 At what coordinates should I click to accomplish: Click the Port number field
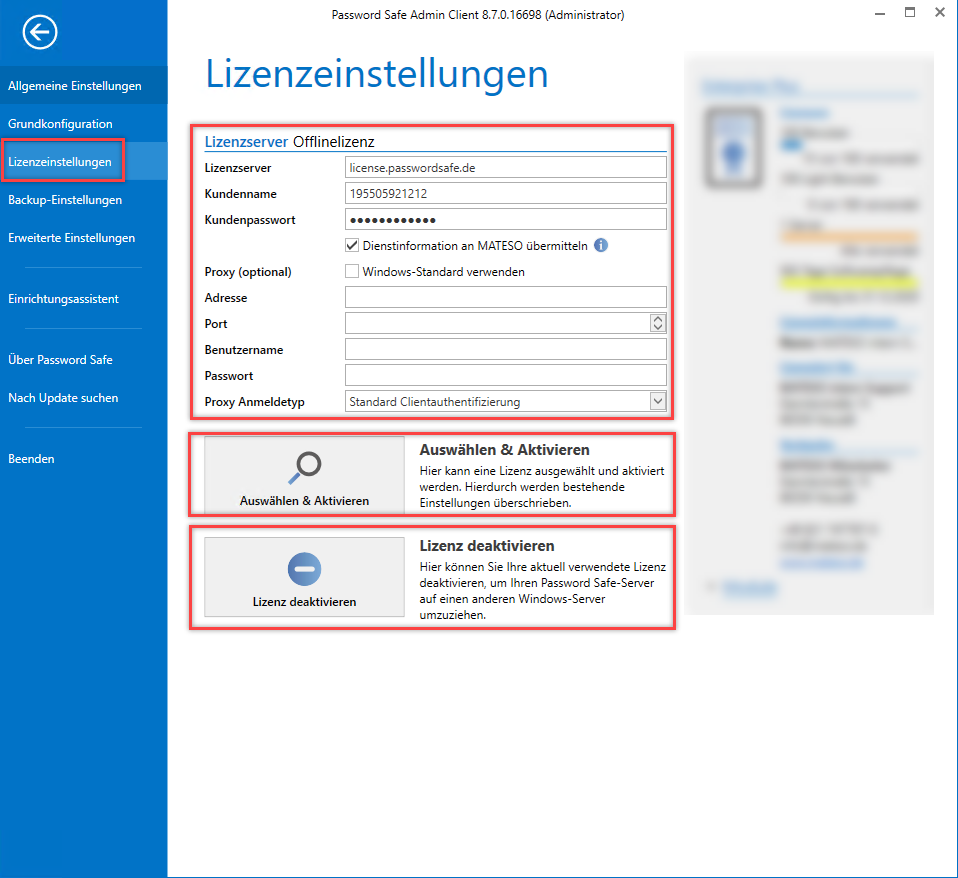[497, 323]
